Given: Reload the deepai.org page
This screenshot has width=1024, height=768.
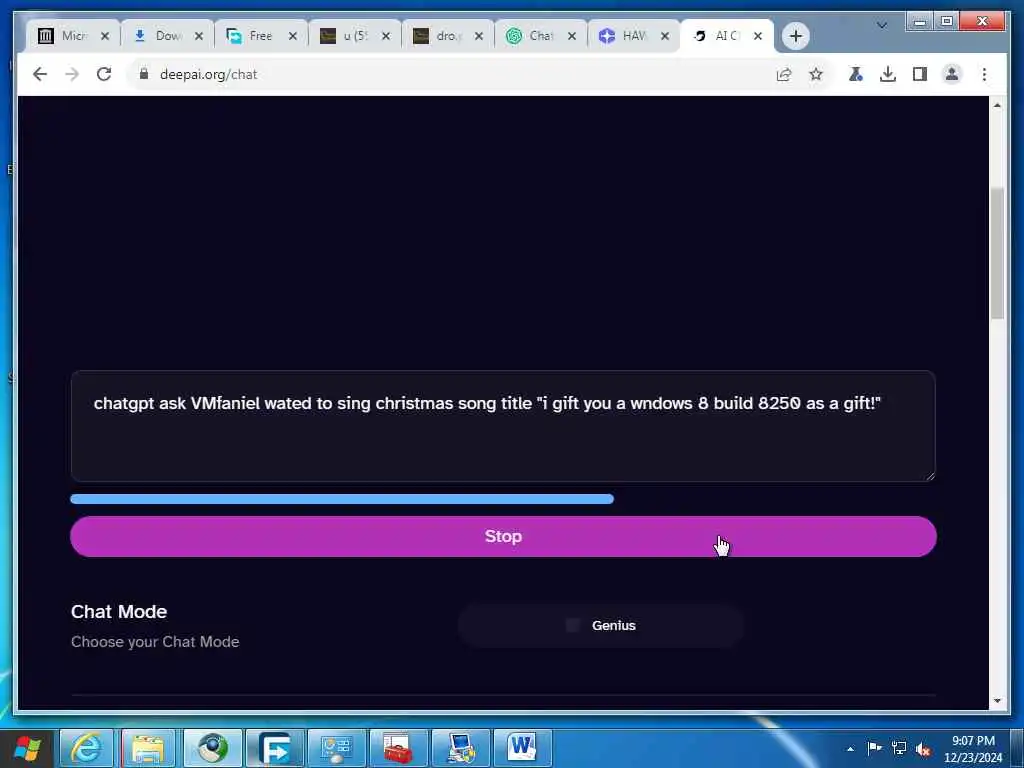Looking at the screenshot, I should pyautogui.click(x=104, y=74).
